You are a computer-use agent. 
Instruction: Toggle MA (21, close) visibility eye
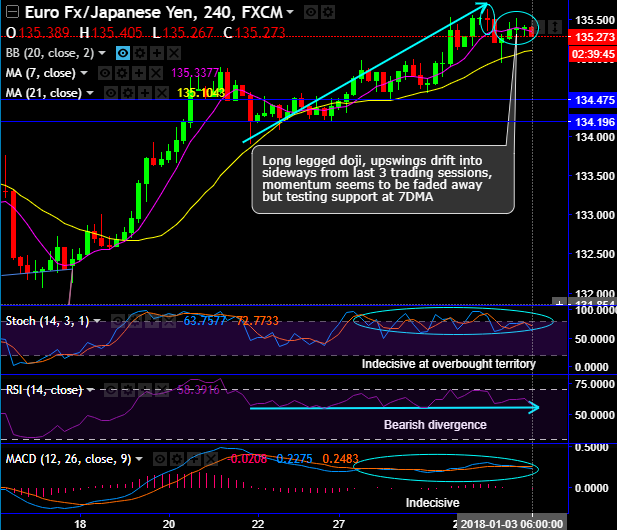pos(111,93)
